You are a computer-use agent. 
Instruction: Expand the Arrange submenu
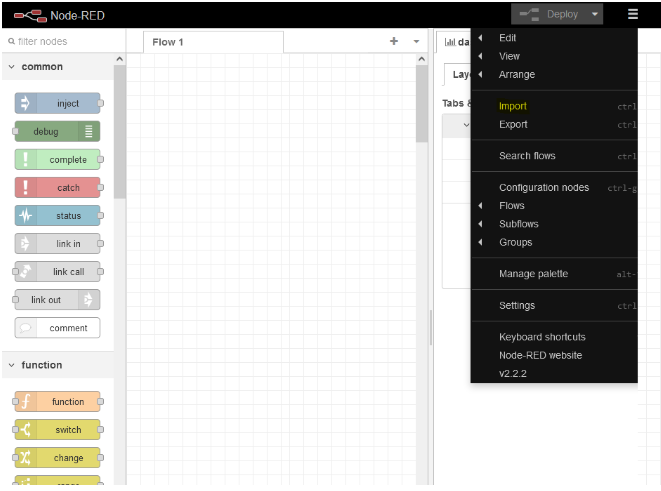tap(554, 75)
